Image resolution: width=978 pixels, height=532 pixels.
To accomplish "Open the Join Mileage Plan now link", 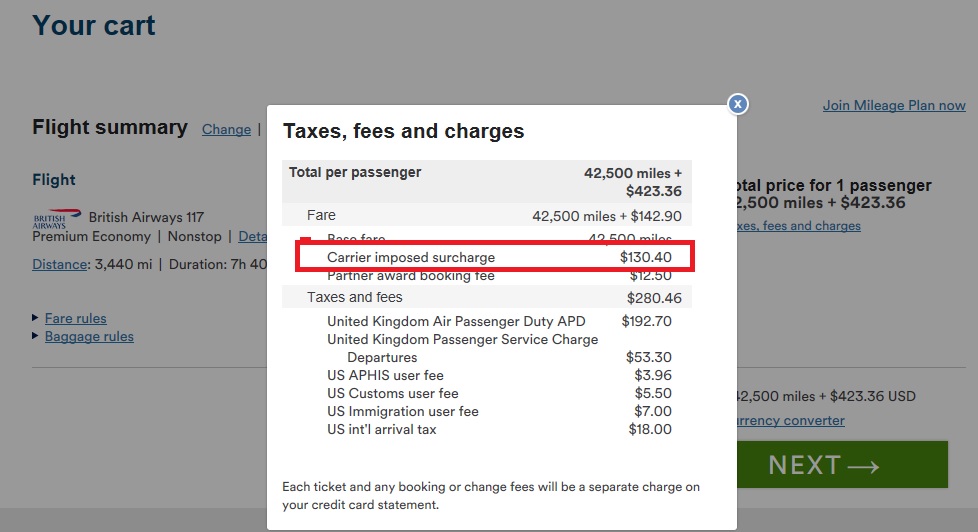I will coord(894,105).
